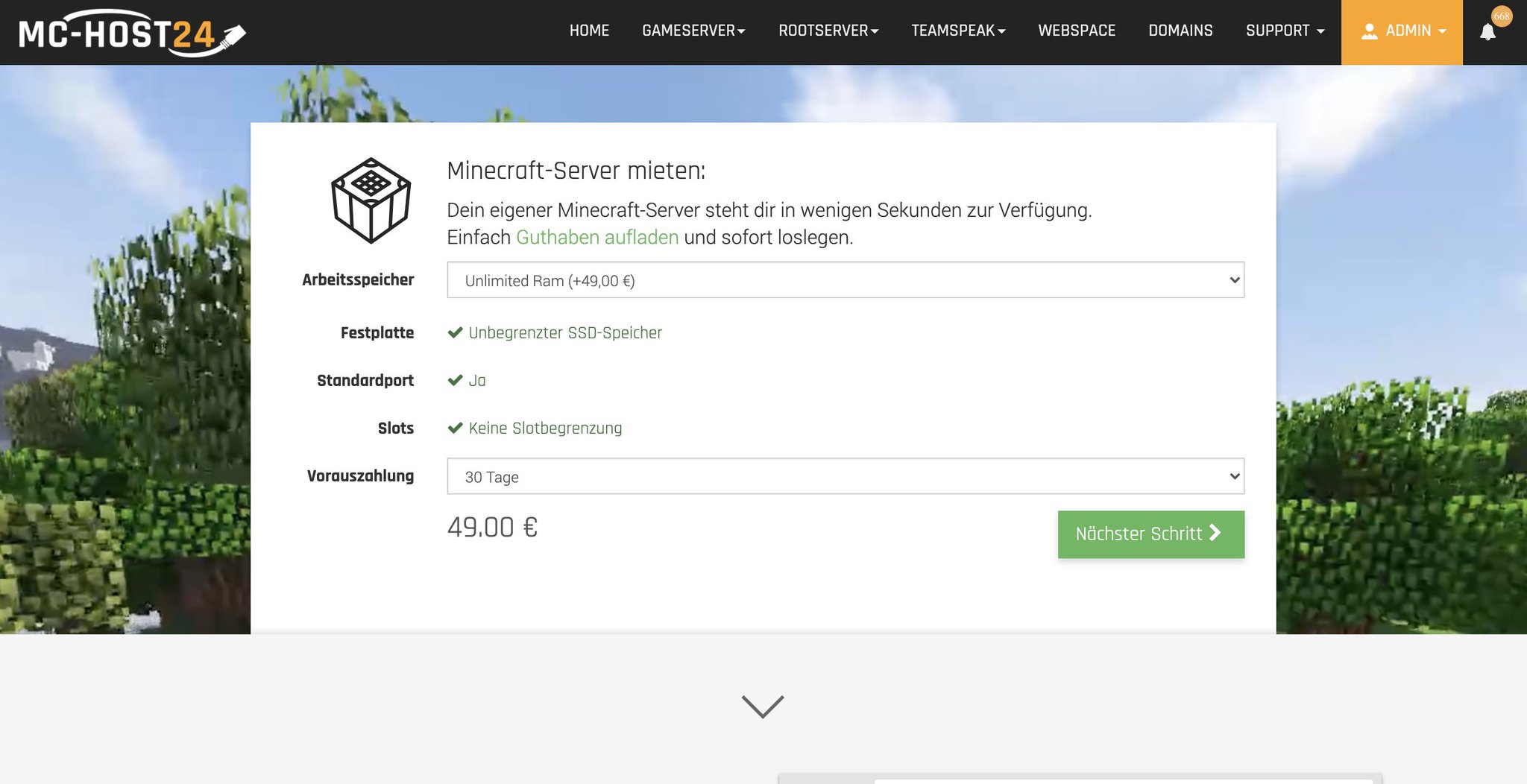The image size is (1527, 784).
Task: Open the notifications bell icon
Action: 1487,32
